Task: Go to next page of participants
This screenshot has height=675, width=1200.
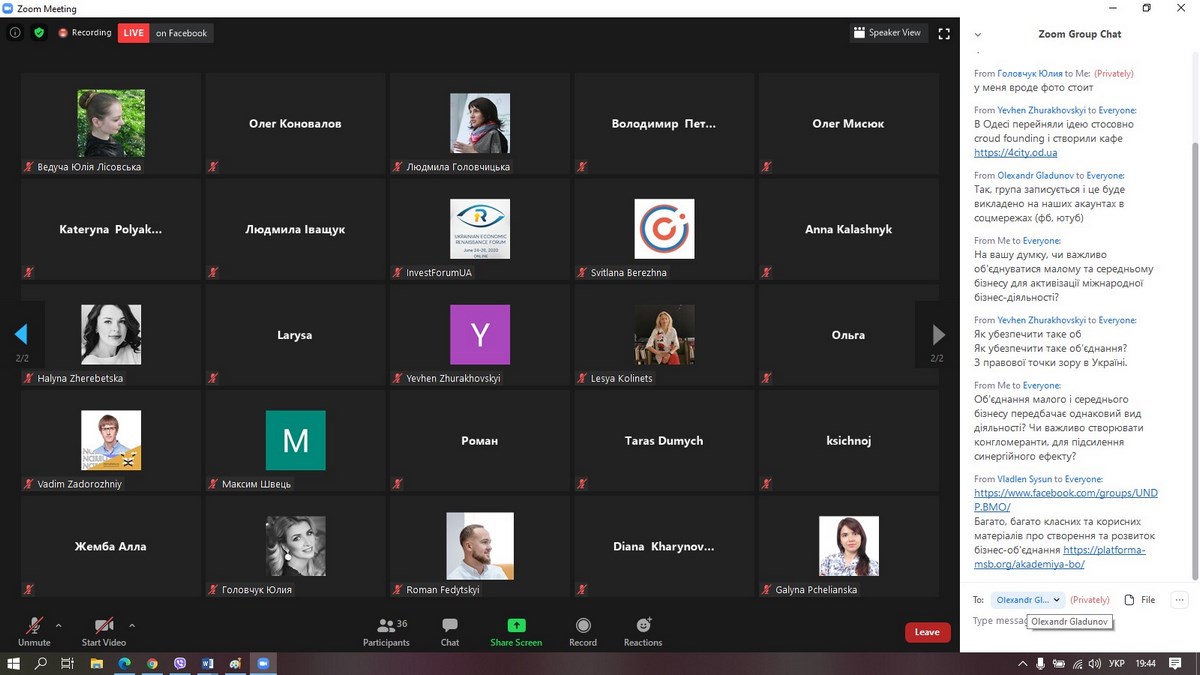Action: coord(938,335)
